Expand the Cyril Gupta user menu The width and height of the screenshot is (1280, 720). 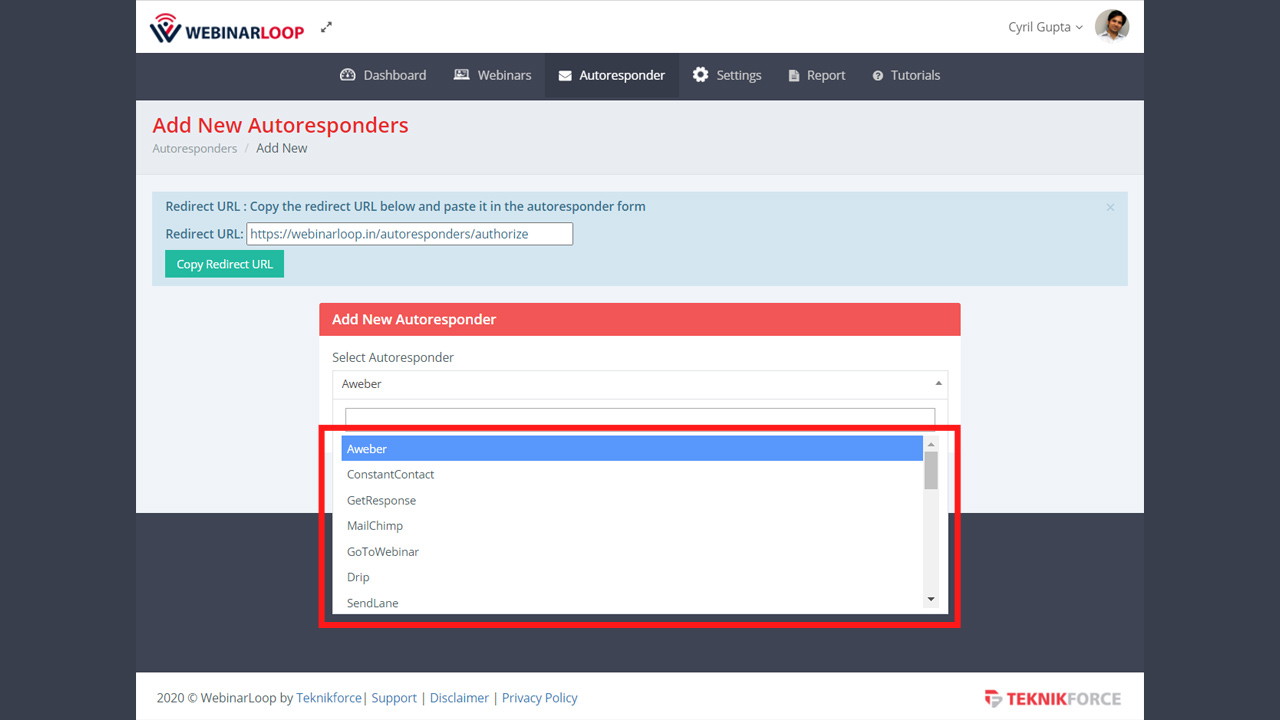(1045, 27)
